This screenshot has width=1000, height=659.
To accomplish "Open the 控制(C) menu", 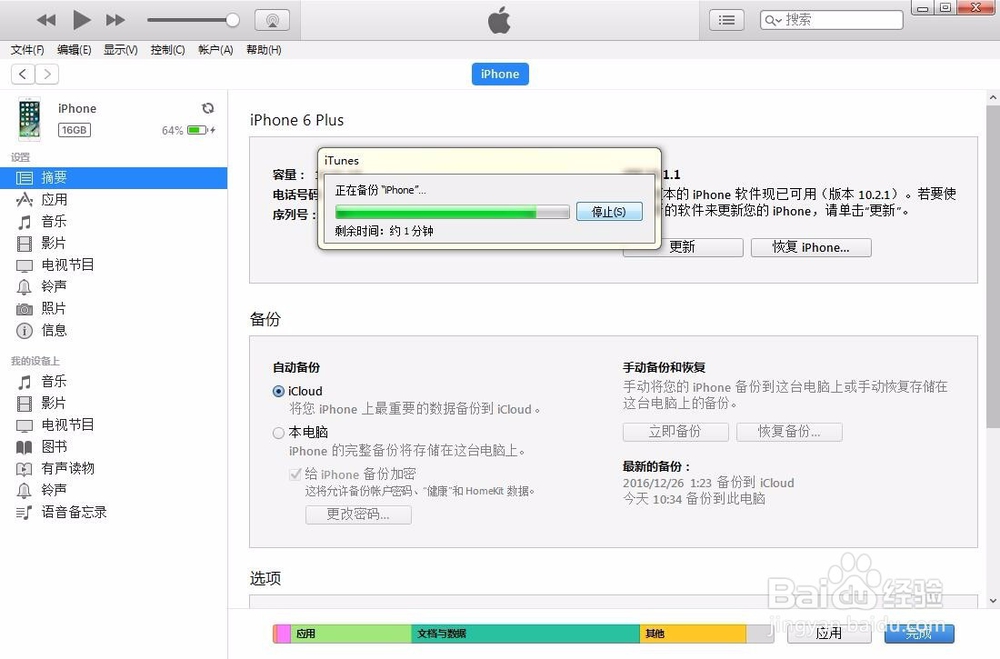I will [168, 50].
